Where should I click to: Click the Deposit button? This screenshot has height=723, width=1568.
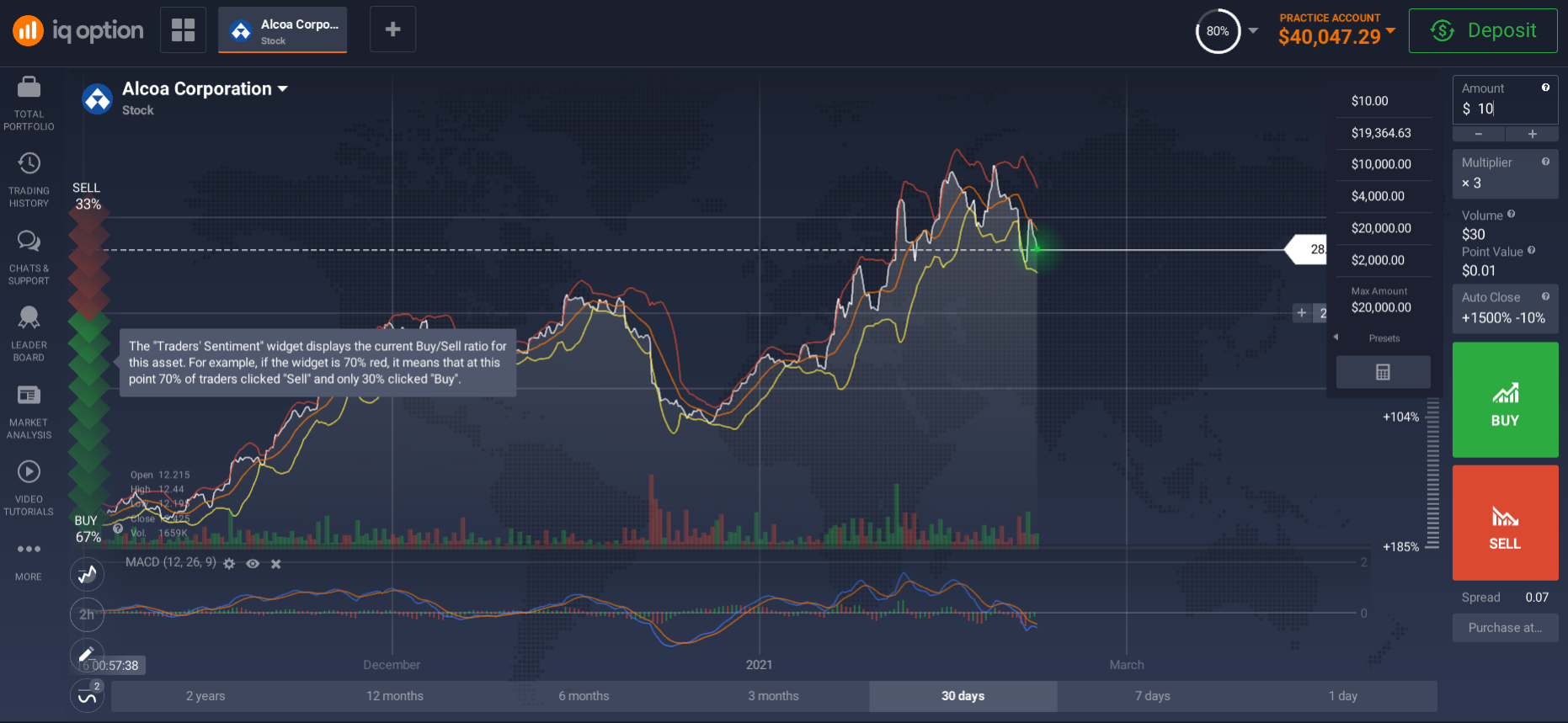coord(1483,31)
